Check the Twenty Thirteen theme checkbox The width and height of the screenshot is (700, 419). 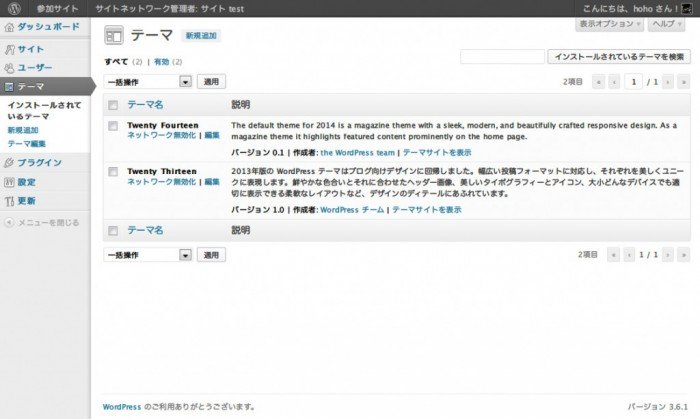point(112,172)
